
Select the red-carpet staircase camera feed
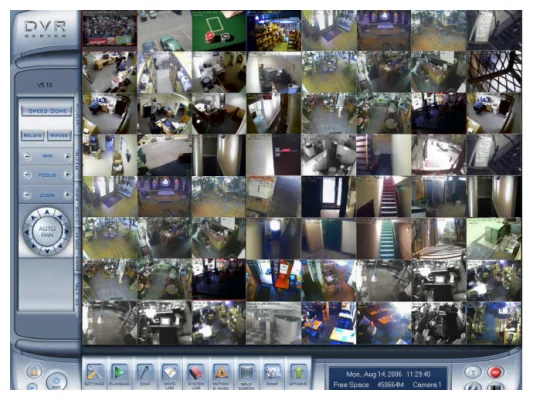tap(384, 196)
